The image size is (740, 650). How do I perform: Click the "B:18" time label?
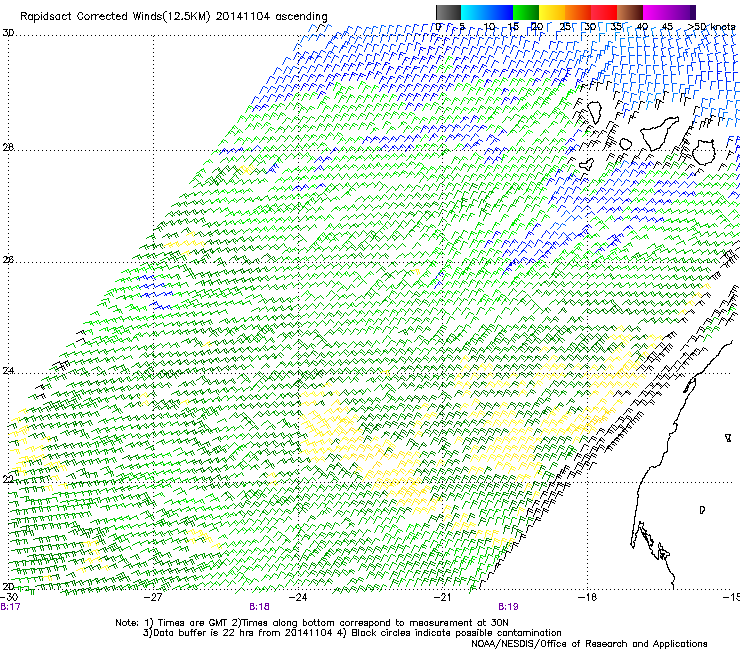click(260, 607)
